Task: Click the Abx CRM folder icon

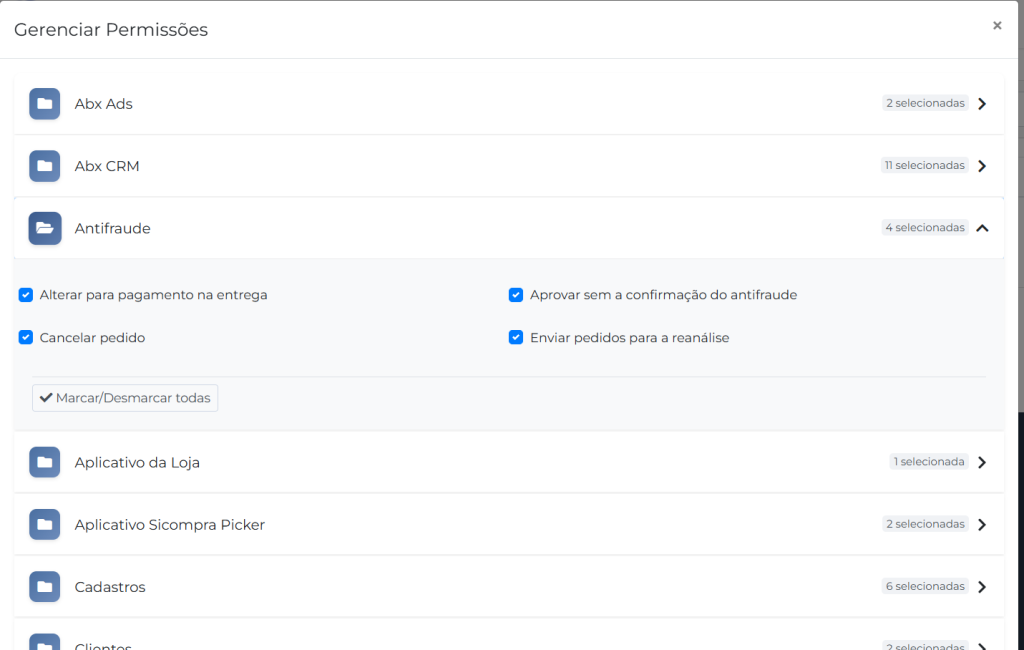Action: coord(44,166)
